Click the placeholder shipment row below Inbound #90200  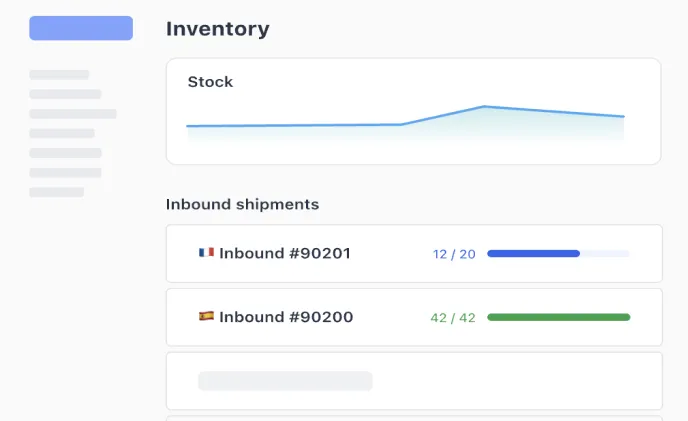click(x=414, y=381)
